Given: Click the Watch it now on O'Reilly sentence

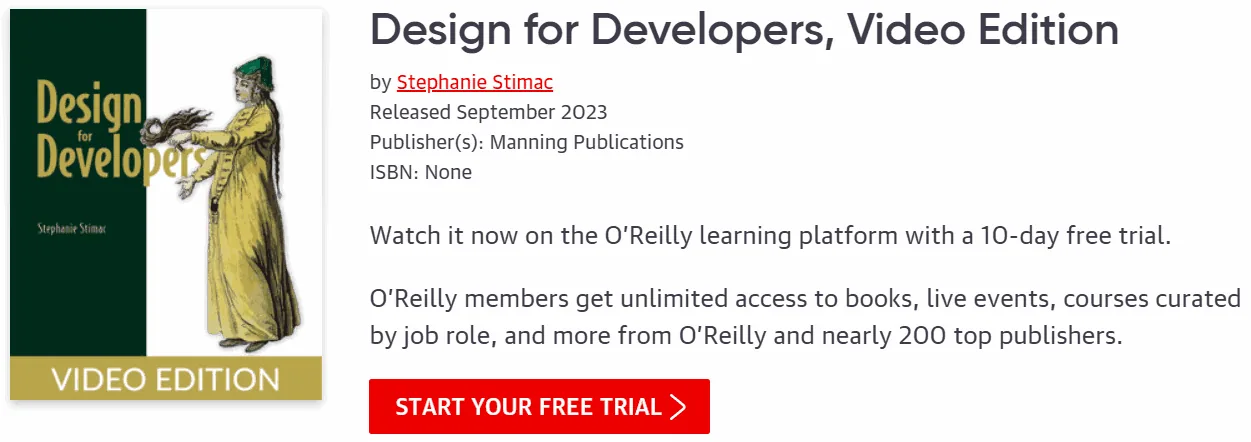Looking at the screenshot, I should point(770,237).
